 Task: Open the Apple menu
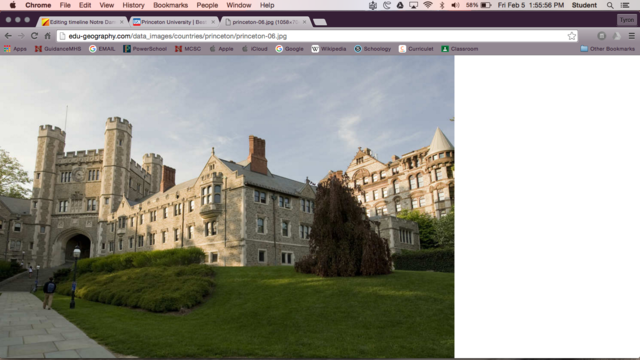pyautogui.click(x=13, y=5)
